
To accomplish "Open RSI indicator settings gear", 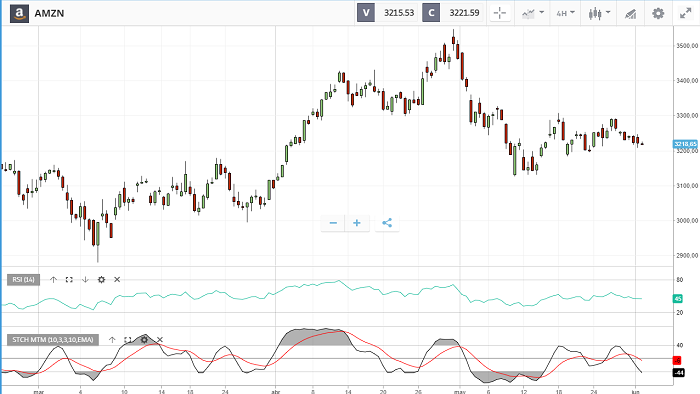I will pos(101,280).
